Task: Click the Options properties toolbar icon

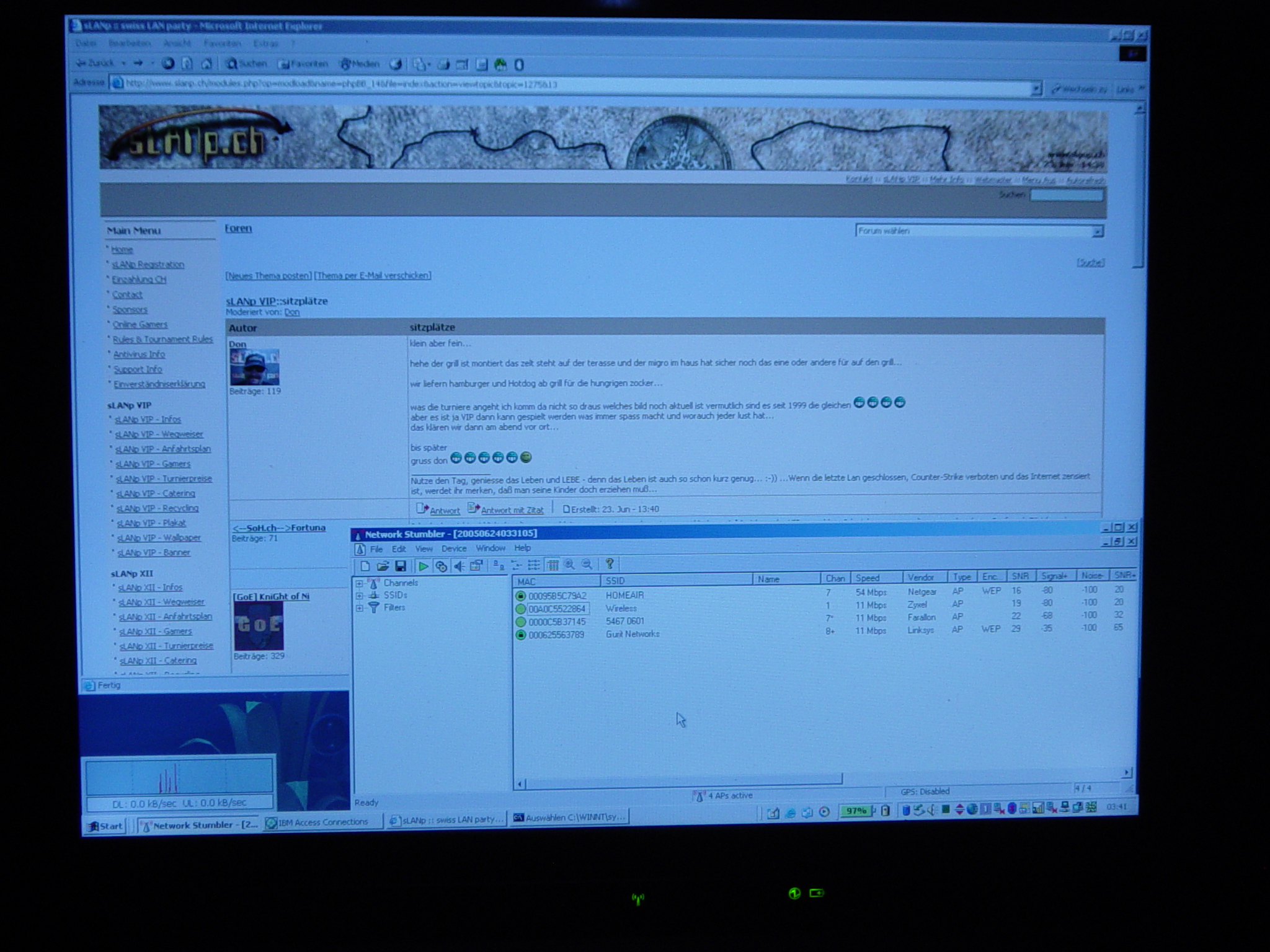Action: coord(476,565)
